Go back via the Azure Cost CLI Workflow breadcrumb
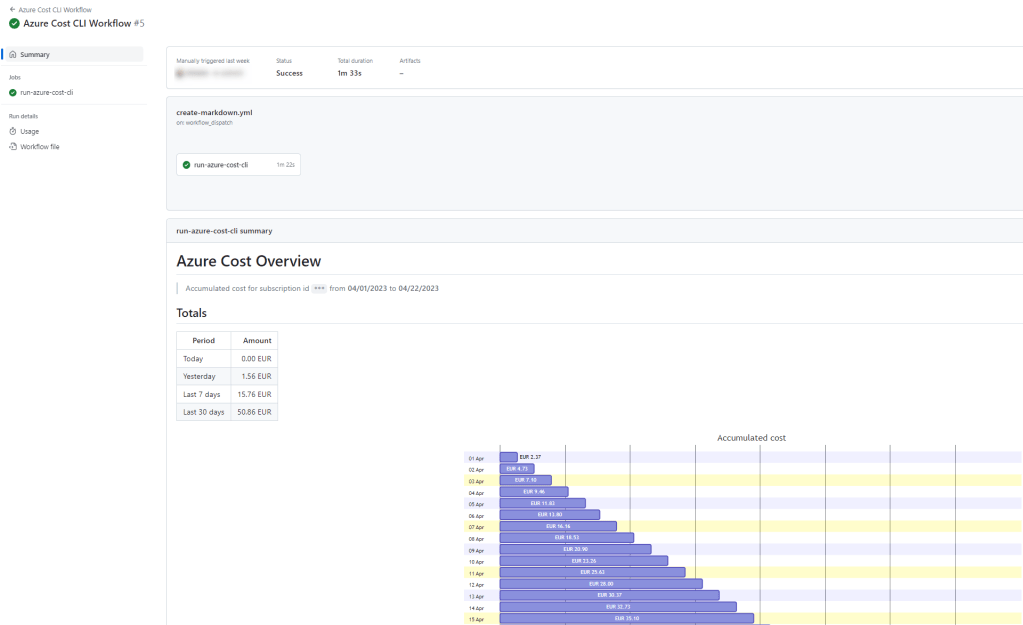The width and height of the screenshot is (1023, 625). [55, 10]
